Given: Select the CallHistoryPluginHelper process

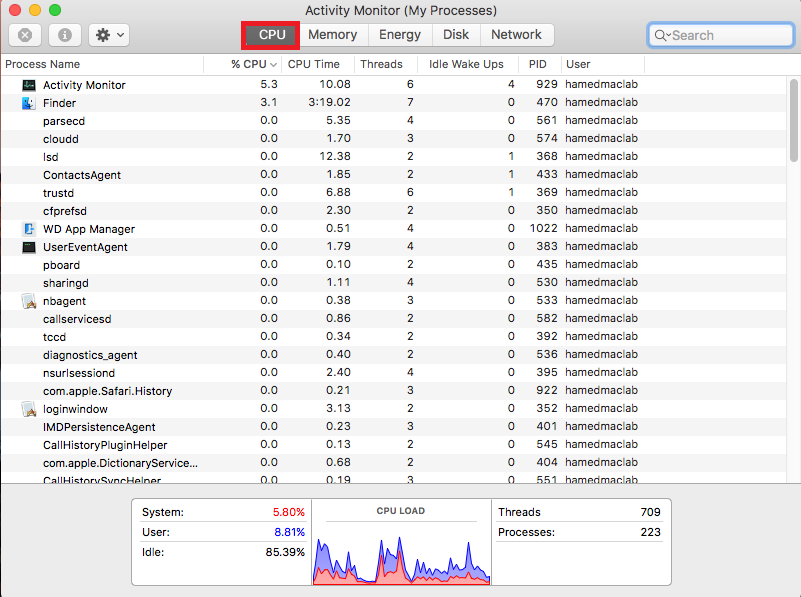Looking at the screenshot, I should click(x=105, y=445).
